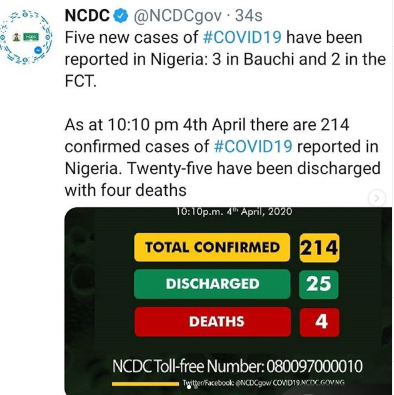
Task: Click the DISCHARGED green banner
Action: click(x=212, y=284)
